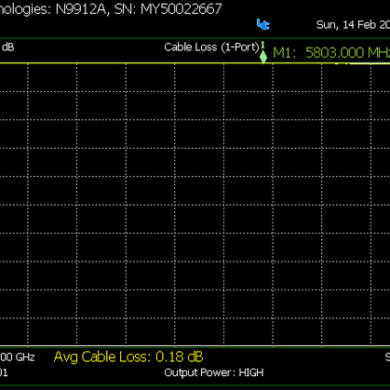The width and height of the screenshot is (390, 390).
Task: Select the green marker 1 diamond
Action: tap(263, 57)
